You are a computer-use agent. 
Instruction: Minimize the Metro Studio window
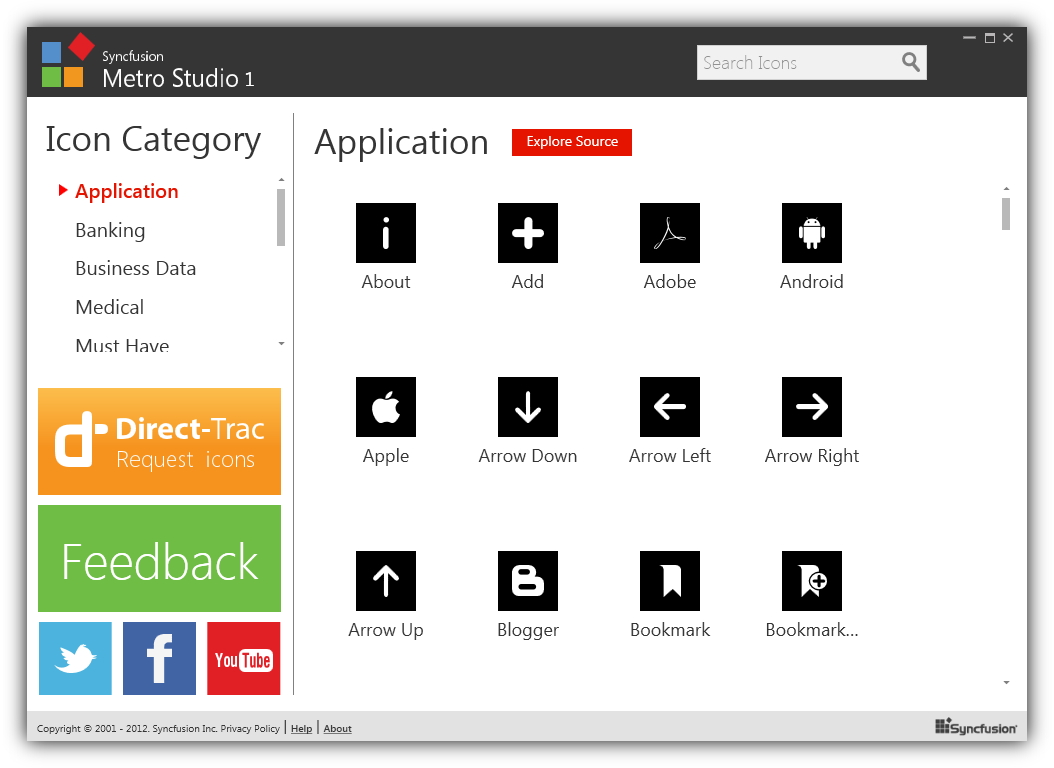[969, 38]
